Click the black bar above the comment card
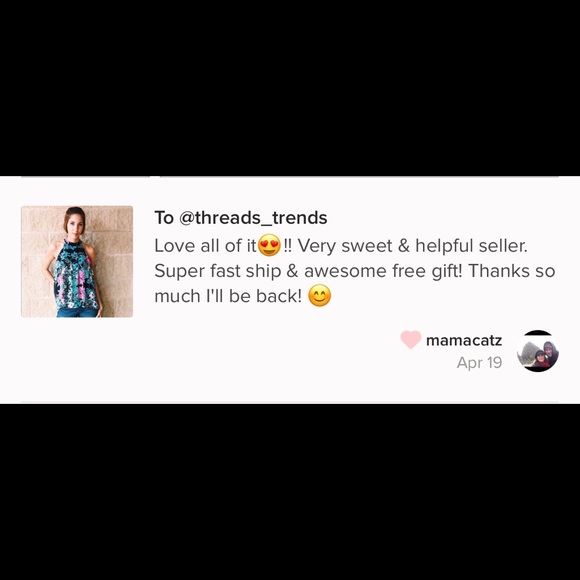Viewport: 580px width, 580px height. coord(290,88)
